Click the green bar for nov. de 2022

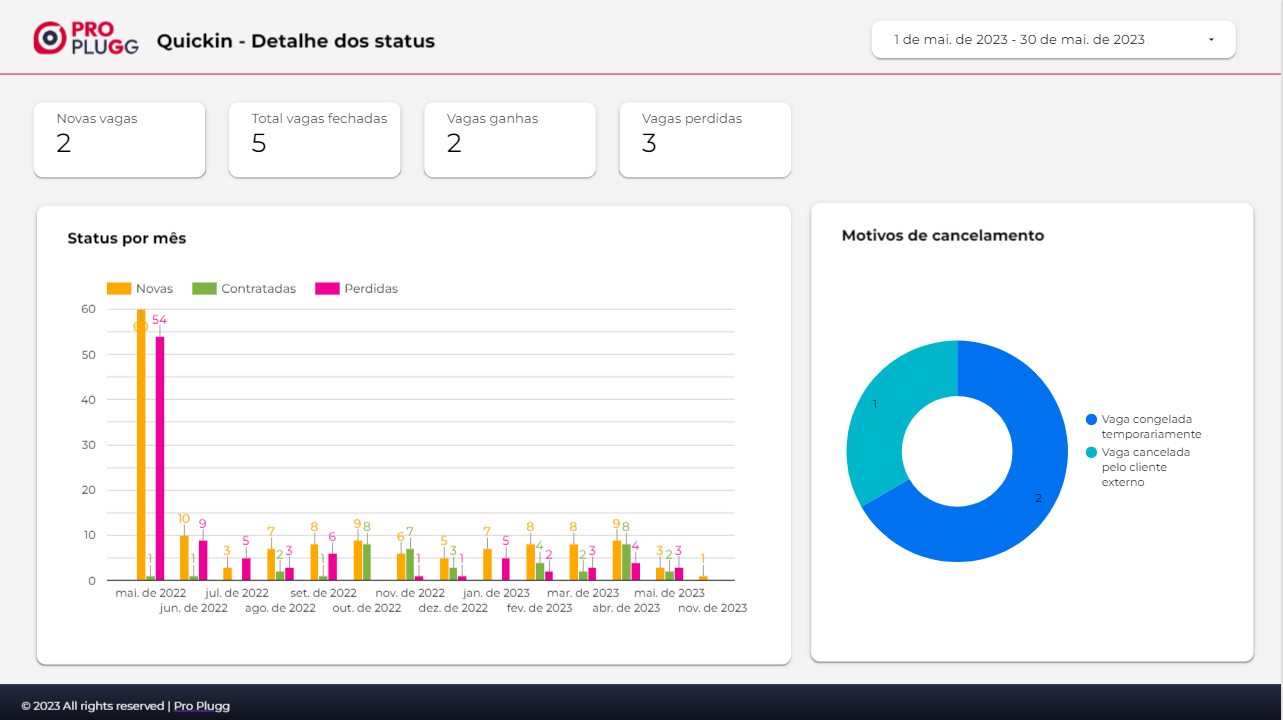410,564
